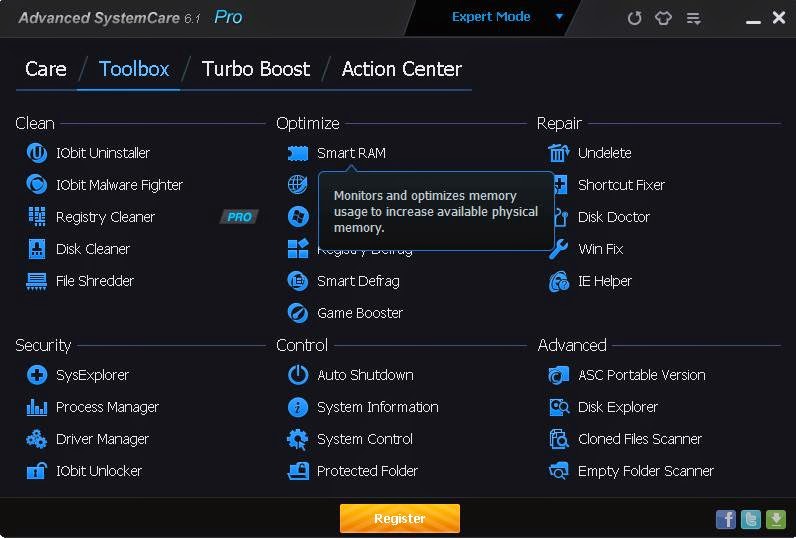Click the Registry Cleaner grid icon

tap(37, 217)
